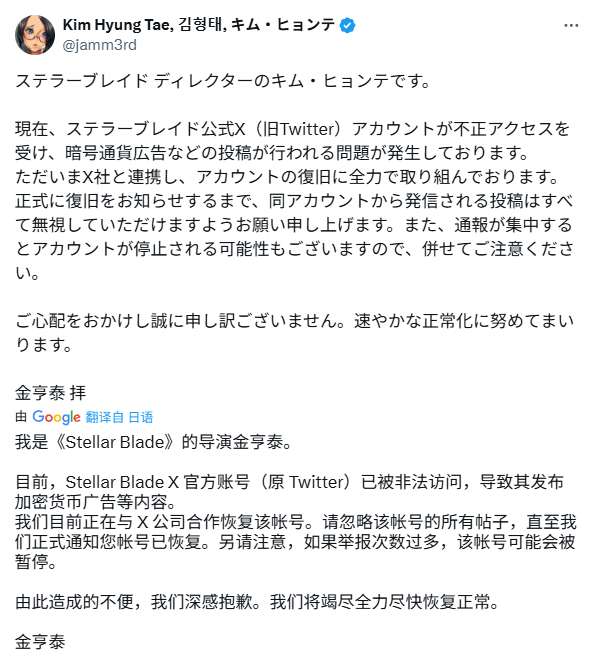Click the signature 金亨泰 拝
This screenshot has height=670, width=597.
click(x=51, y=393)
